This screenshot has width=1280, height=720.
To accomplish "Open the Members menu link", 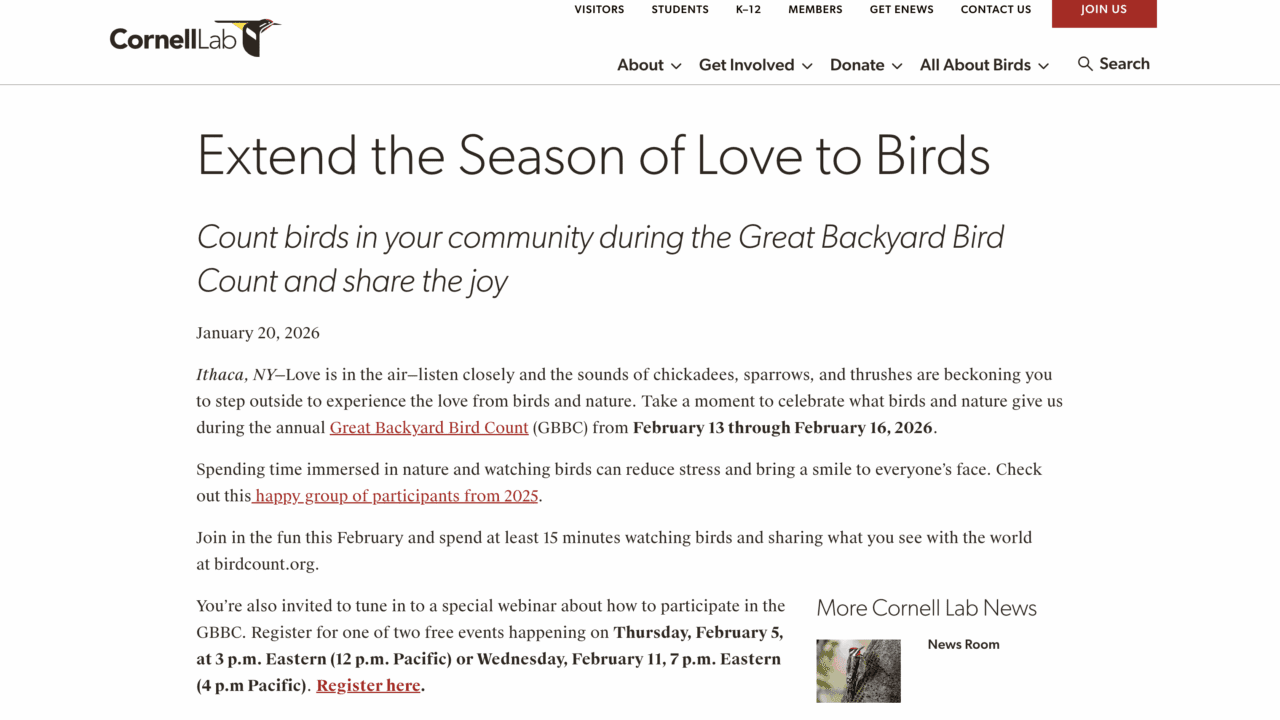I will [x=815, y=10].
